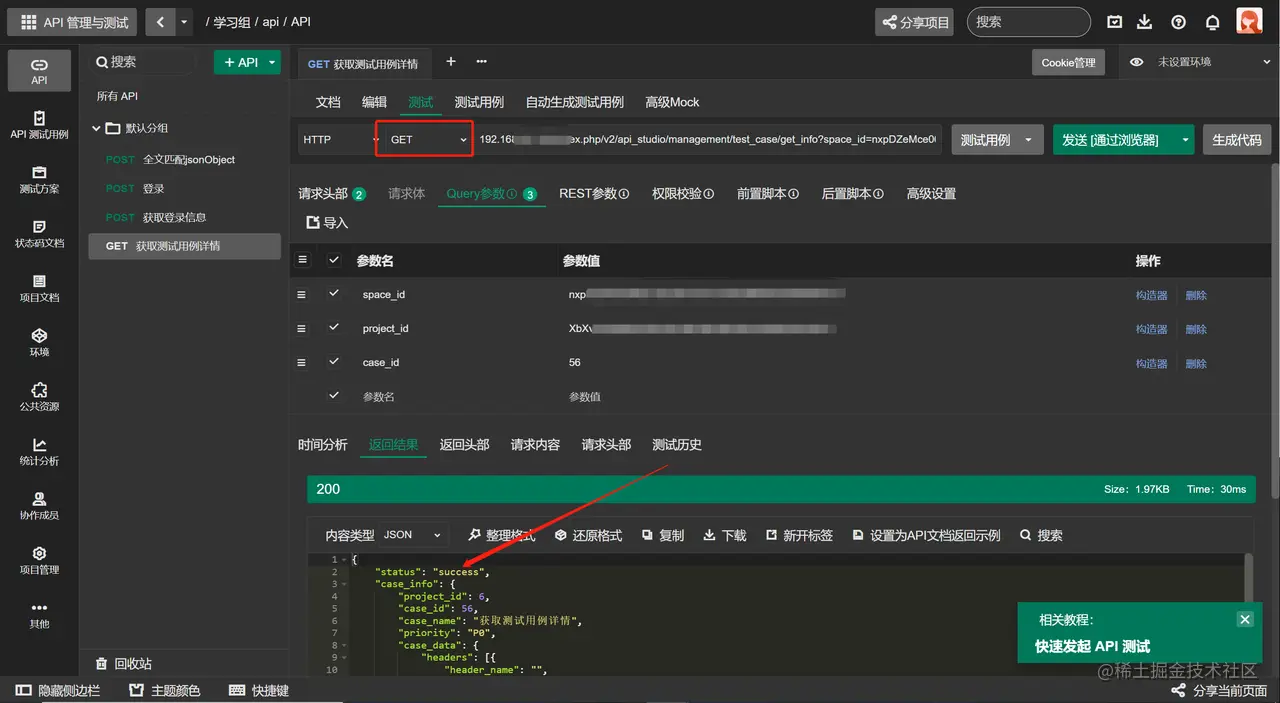
Task: Toggle the case_id parameter checkbox
Action: (334, 362)
